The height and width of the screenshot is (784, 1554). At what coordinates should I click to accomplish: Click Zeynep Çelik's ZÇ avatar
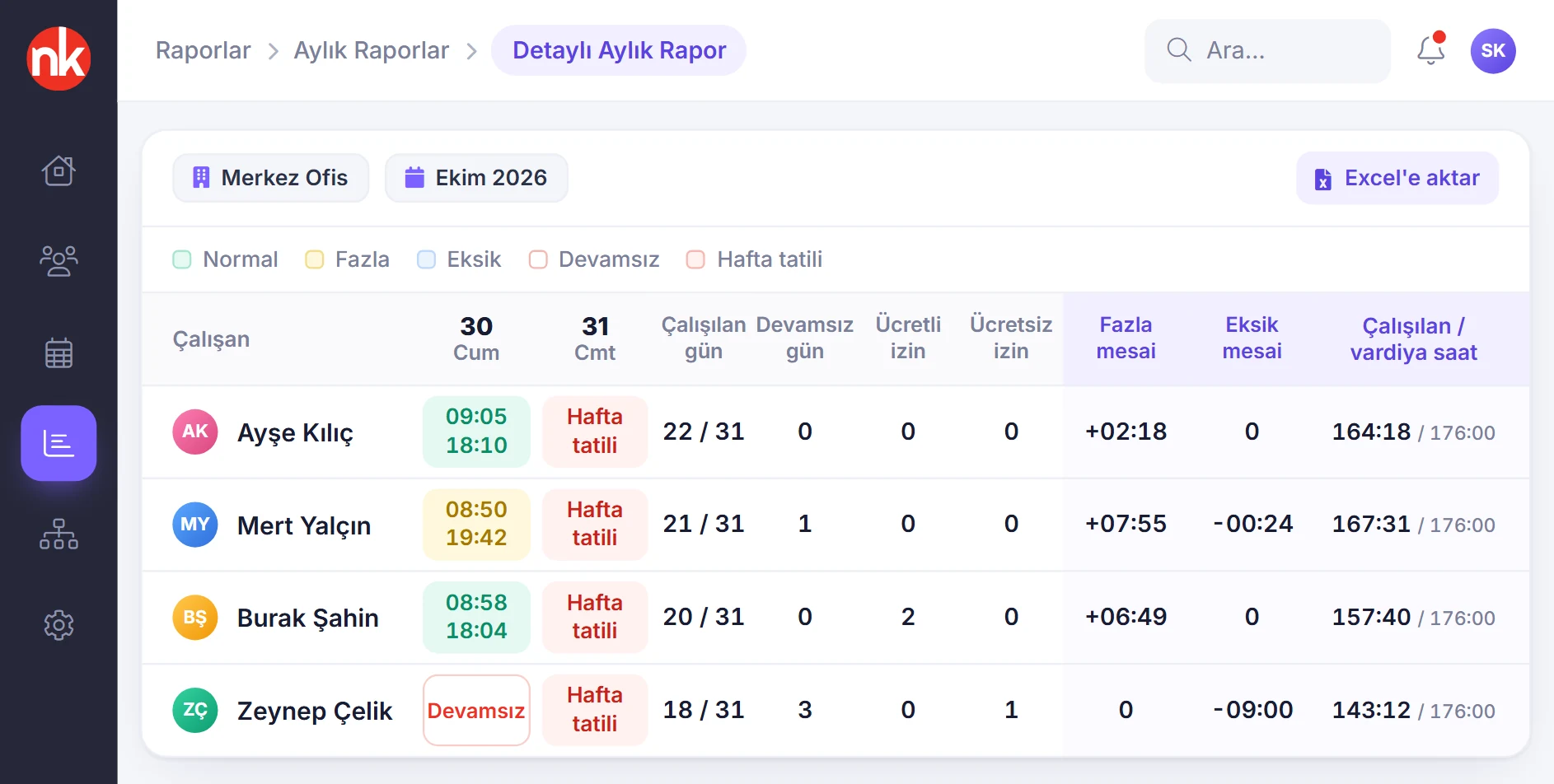click(x=195, y=710)
